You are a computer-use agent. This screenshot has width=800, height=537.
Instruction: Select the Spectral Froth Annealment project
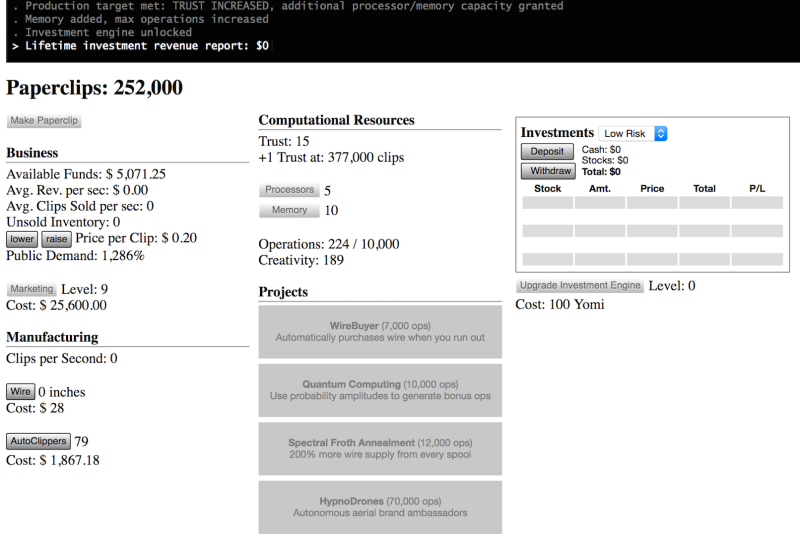[380, 449]
